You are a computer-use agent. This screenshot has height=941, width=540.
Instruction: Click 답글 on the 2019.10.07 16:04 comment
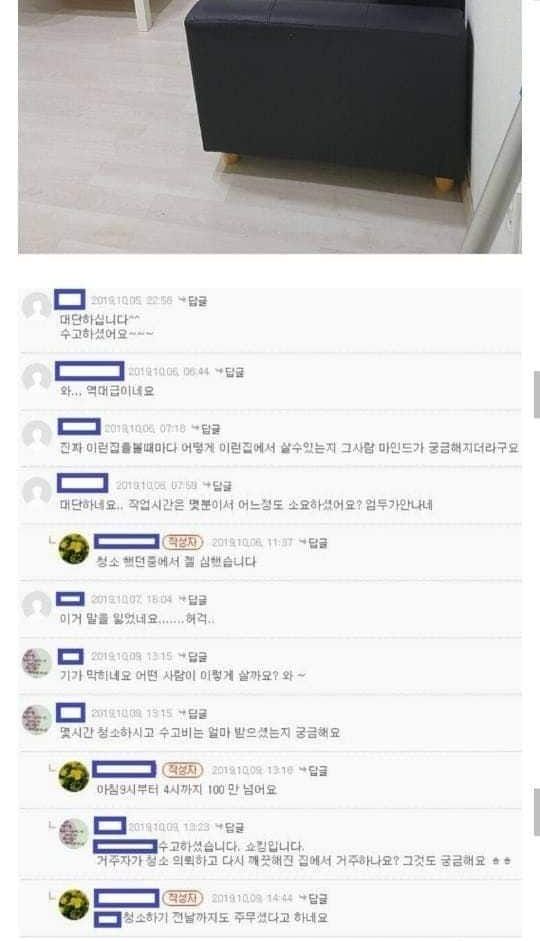[x=193, y=600]
